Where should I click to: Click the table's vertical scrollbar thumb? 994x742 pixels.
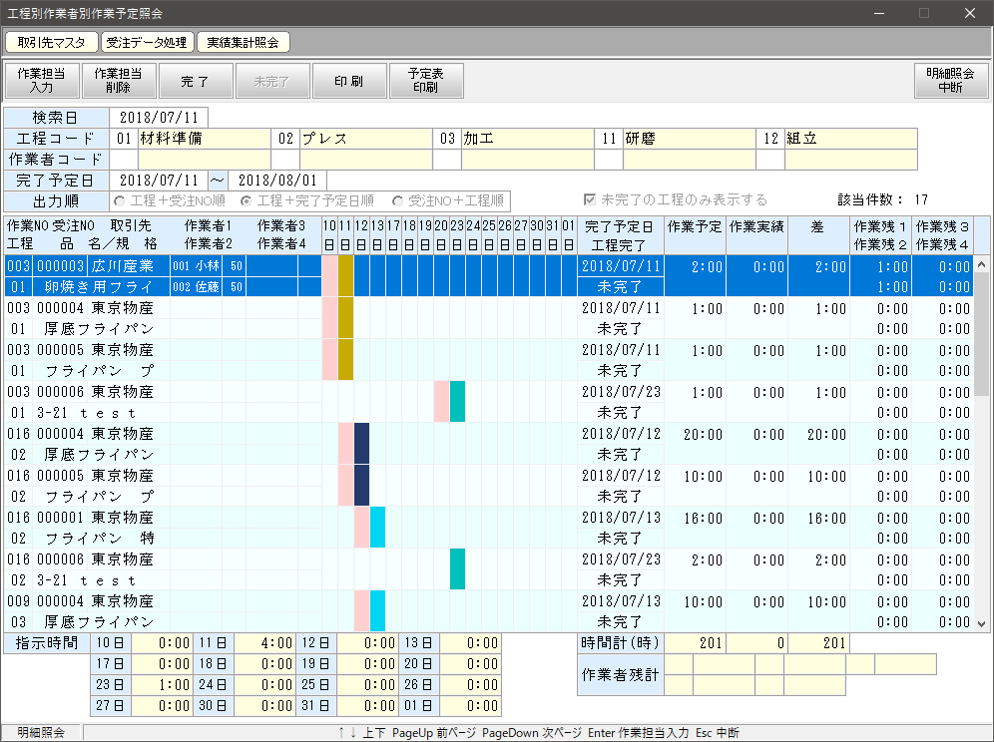coord(981,334)
